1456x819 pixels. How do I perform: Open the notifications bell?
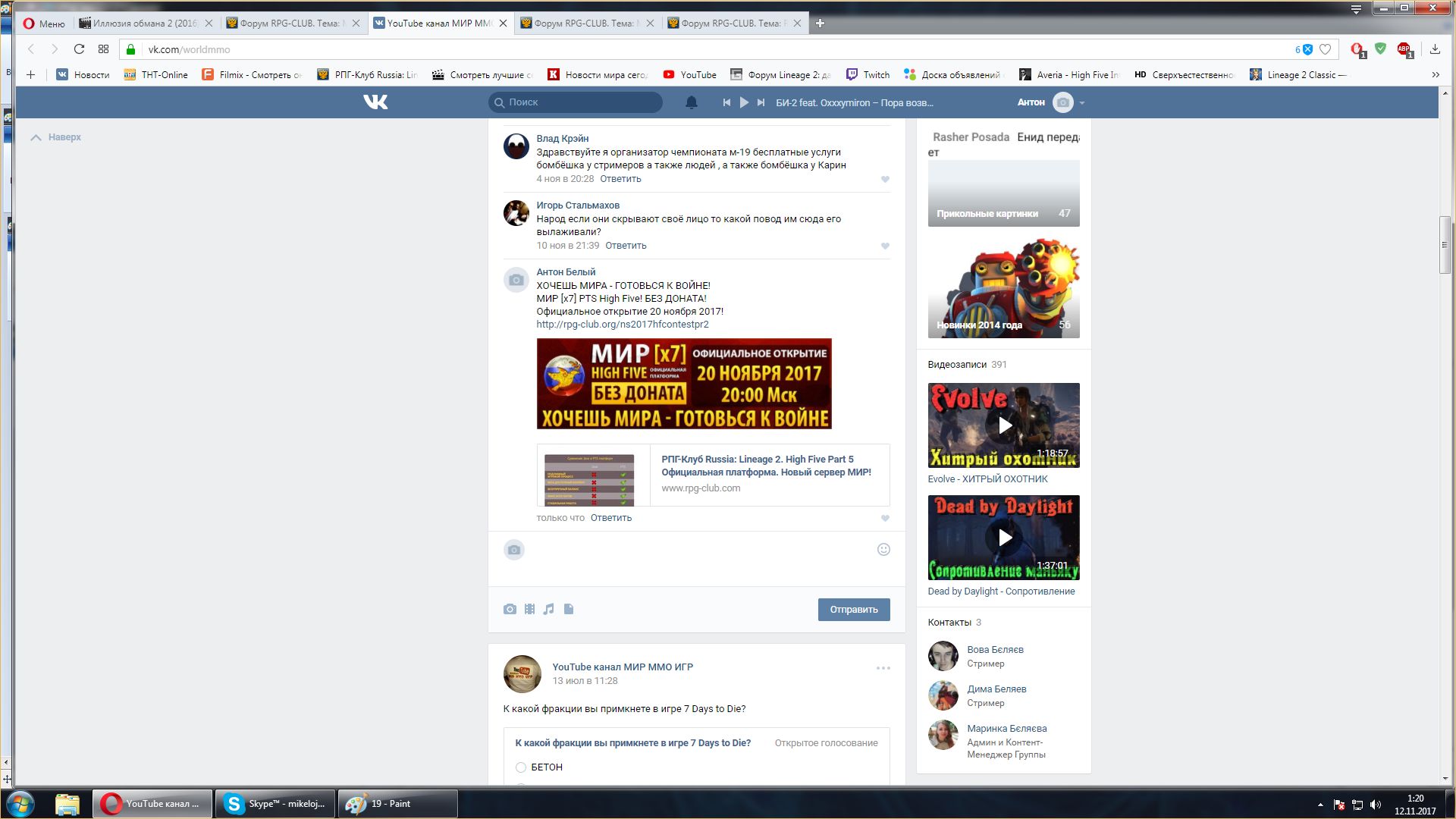[692, 102]
